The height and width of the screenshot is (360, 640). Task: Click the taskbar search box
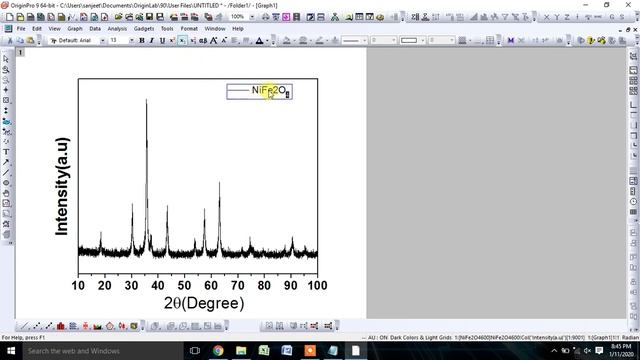[102, 351]
